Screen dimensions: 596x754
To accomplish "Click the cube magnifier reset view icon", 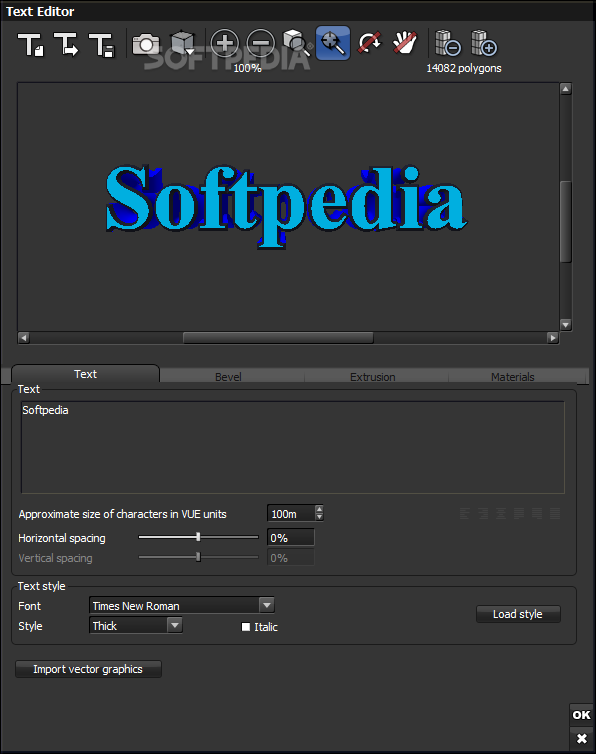I will click(x=297, y=43).
